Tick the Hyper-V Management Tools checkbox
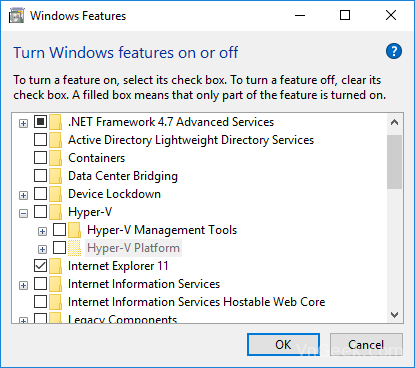Viewport: 415px width, 368px height. click(x=59, y=230)
